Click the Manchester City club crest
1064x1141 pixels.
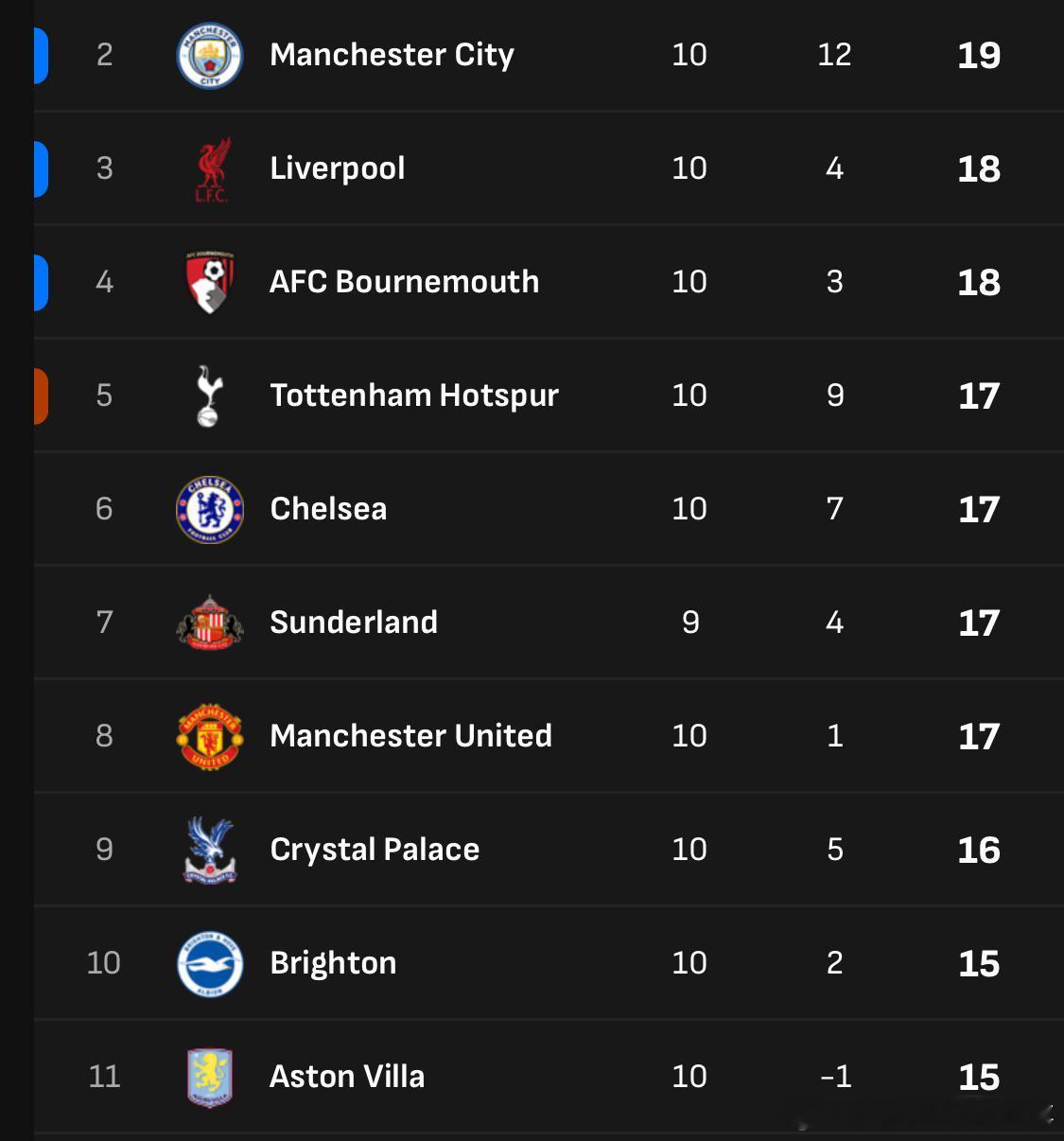point(210,56)
